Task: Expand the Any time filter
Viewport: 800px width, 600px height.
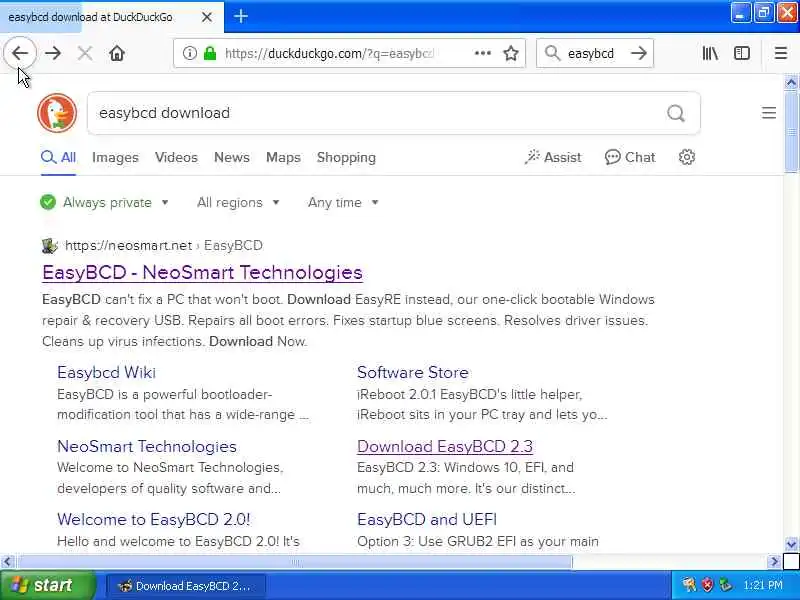Action: (343, 203)
